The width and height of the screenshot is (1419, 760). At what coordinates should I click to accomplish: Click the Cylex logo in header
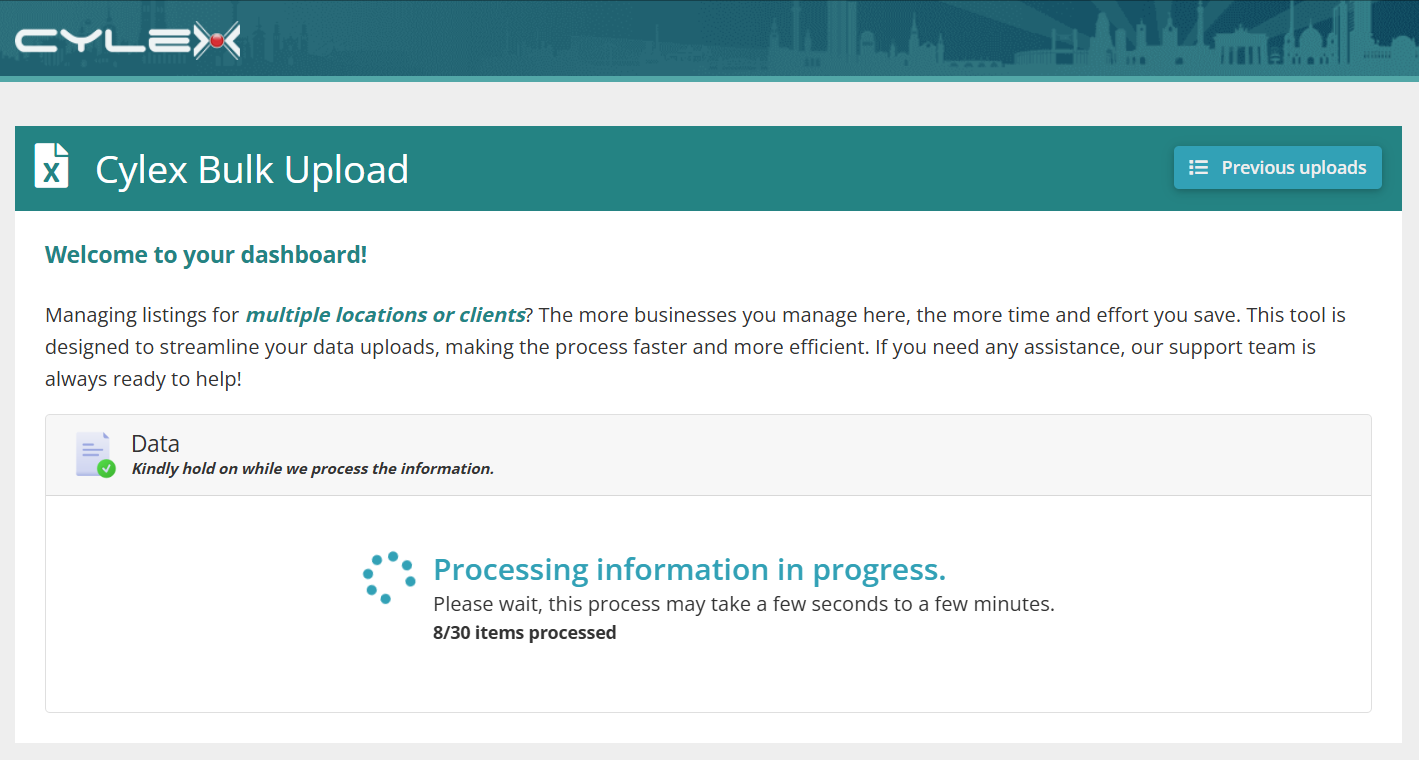[128, 41]
